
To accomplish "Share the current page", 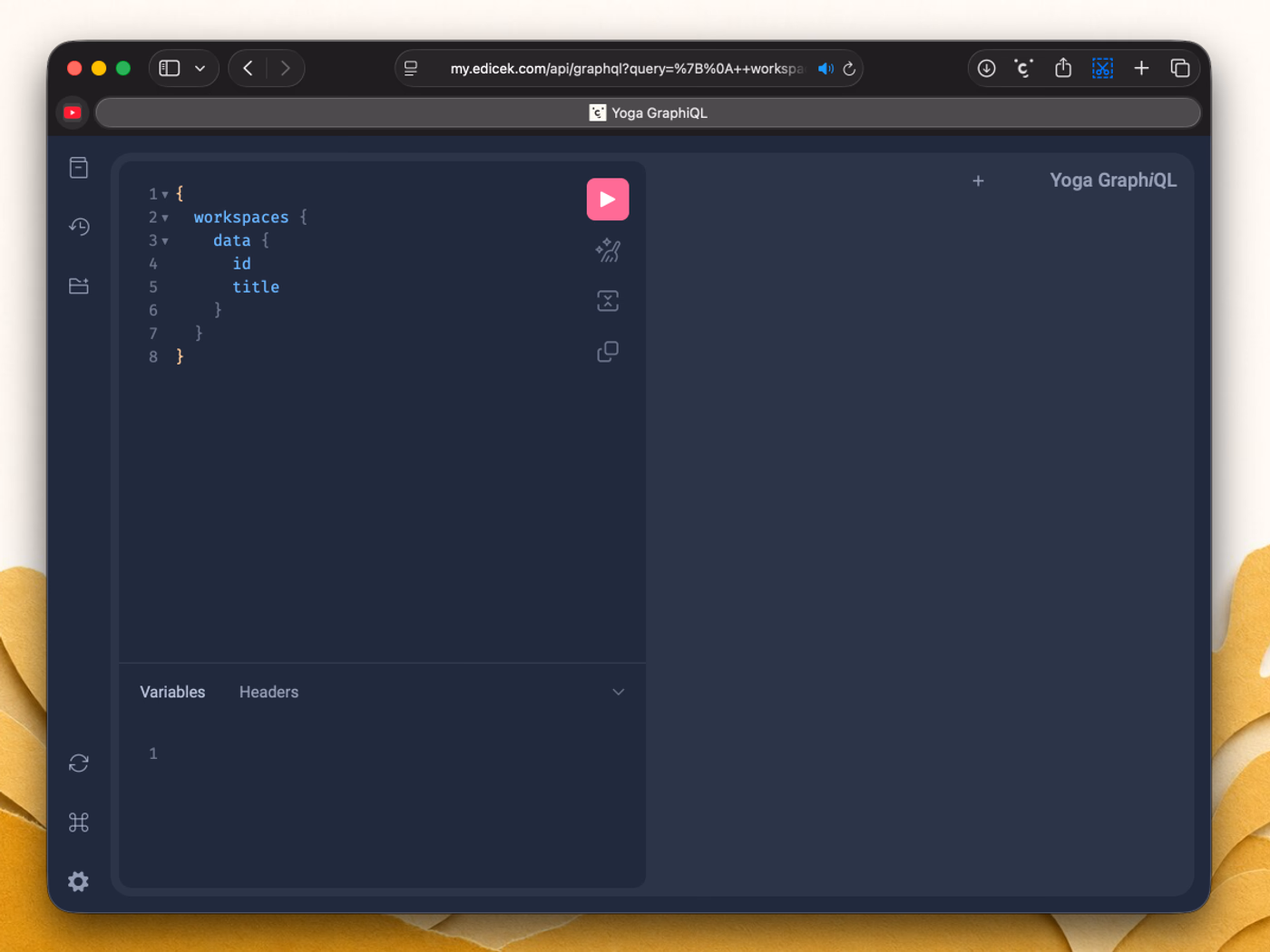I will point(1063,68).
